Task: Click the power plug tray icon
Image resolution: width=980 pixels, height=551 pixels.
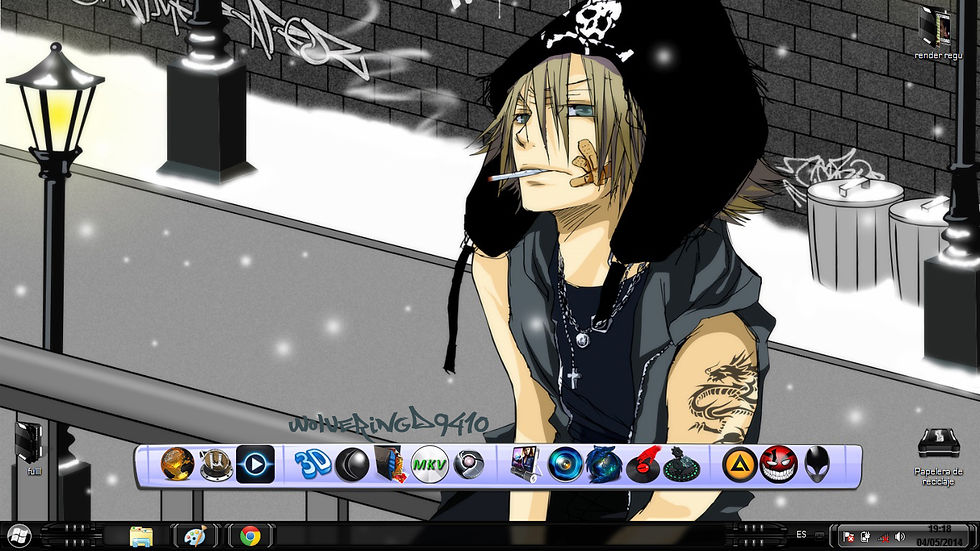Action: point(866,537)
